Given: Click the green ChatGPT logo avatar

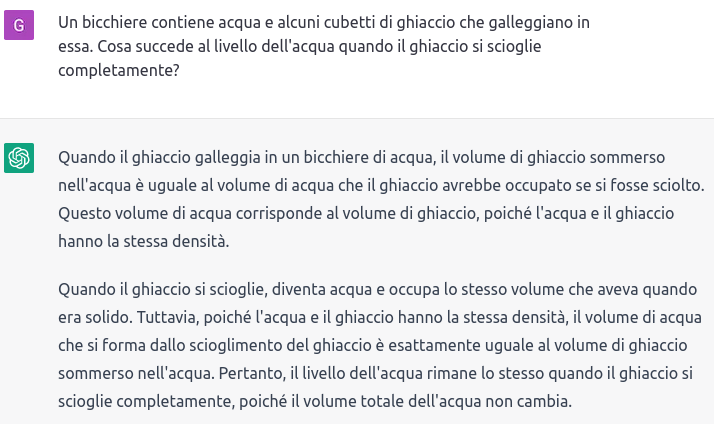Looking at the screenshot, I should (19, 158).
